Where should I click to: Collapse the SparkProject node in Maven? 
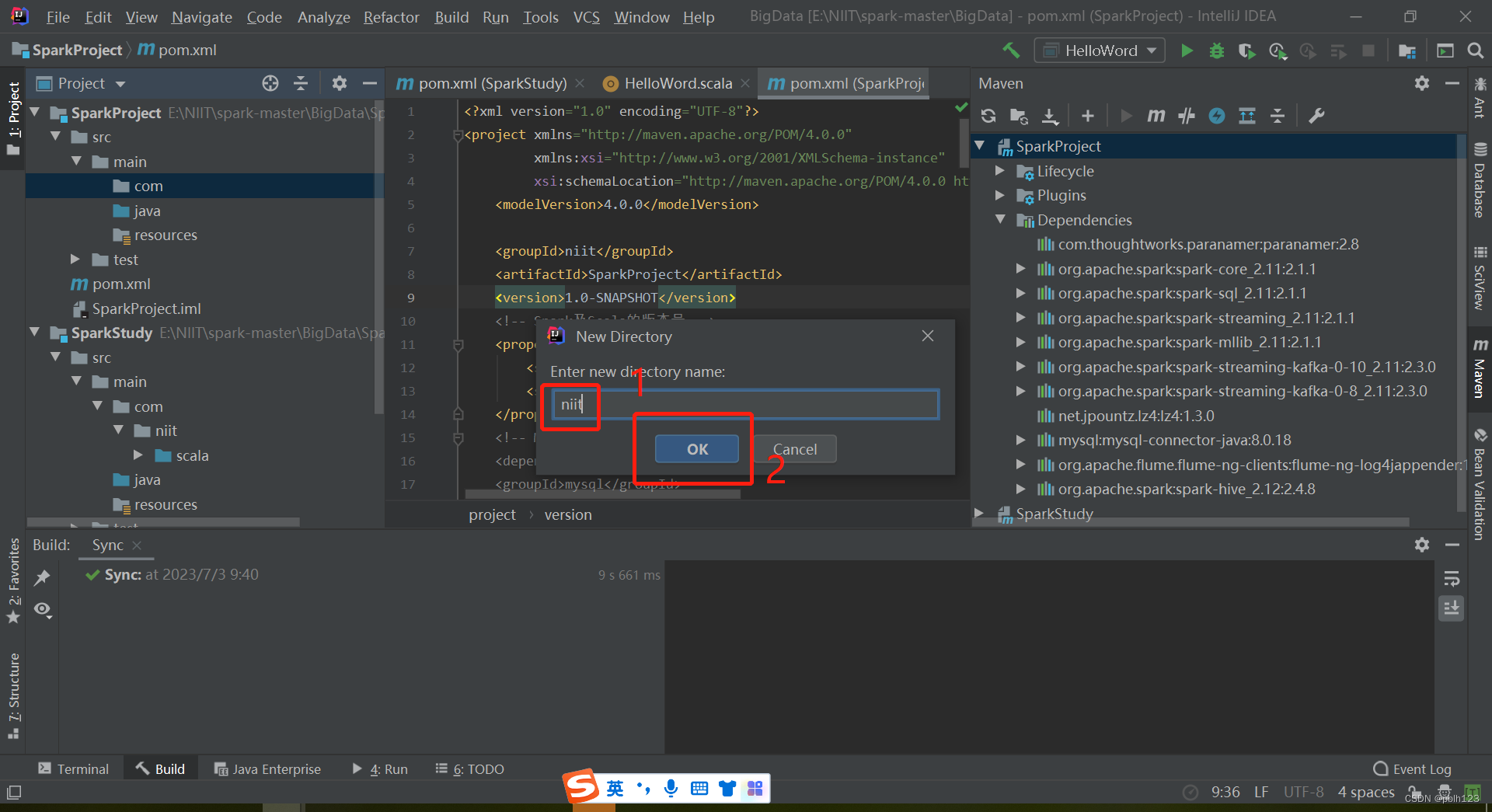(980, 146)
